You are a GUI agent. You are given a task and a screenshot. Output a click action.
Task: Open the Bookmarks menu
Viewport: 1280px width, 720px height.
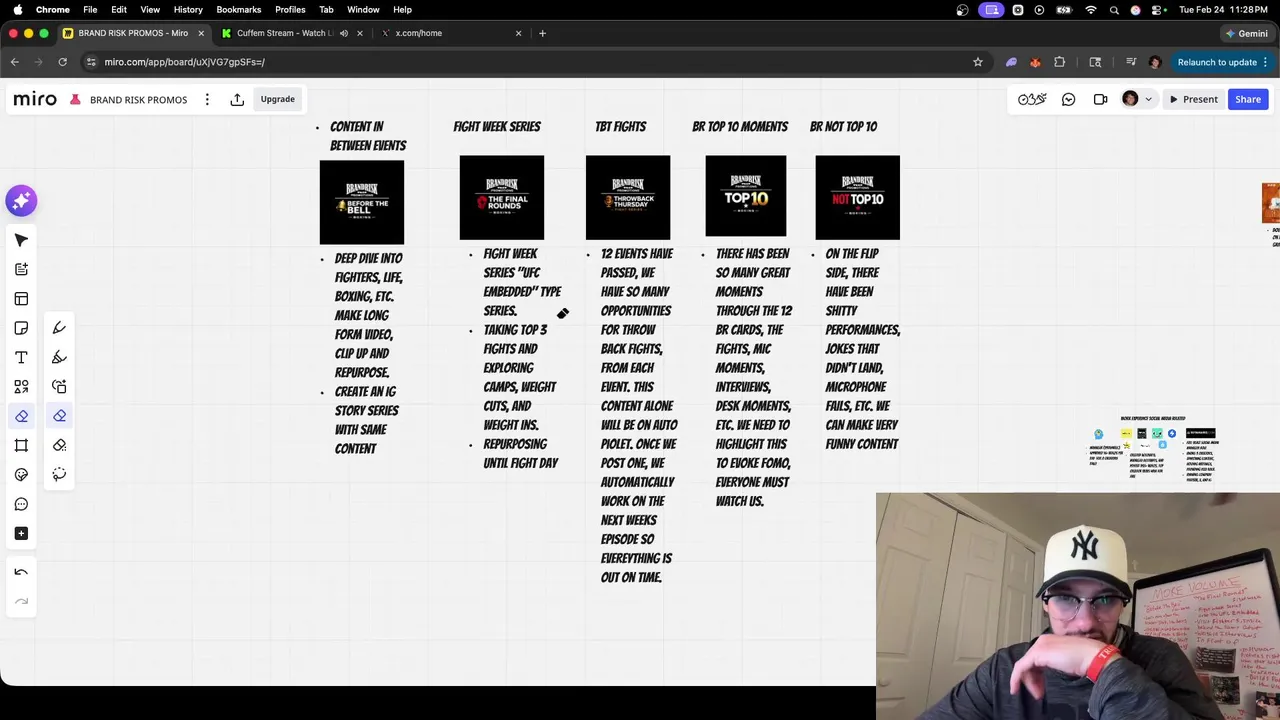coord(239,9)
